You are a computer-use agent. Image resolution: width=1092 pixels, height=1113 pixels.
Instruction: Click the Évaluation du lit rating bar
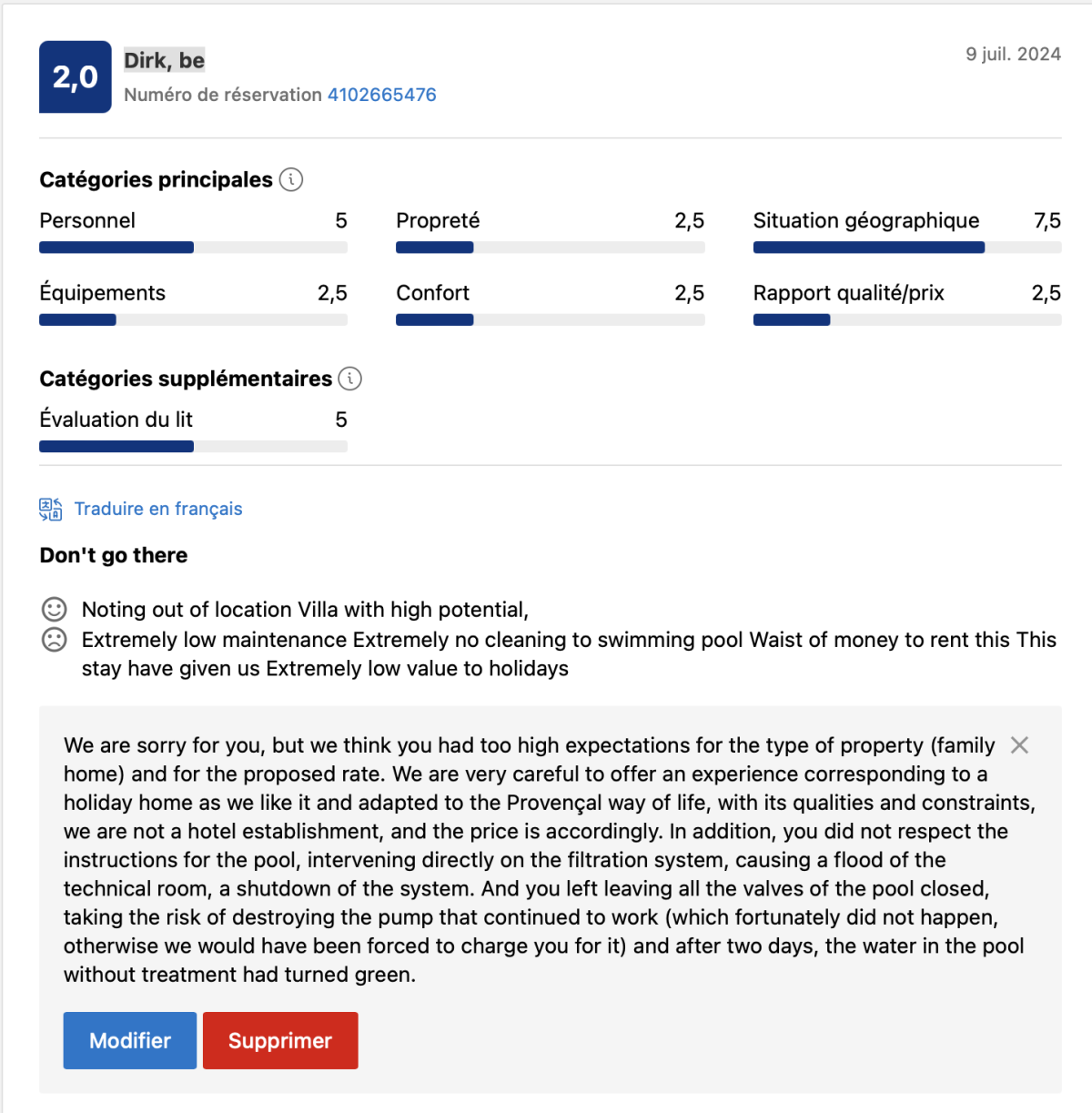(x=193, y=446)
